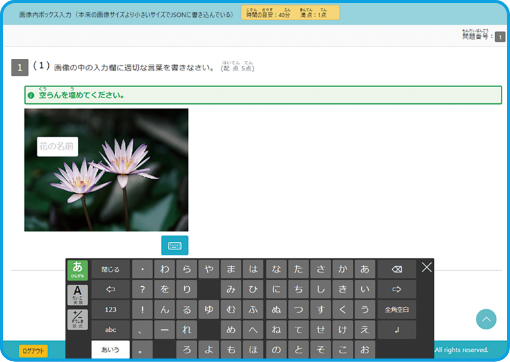This screenshot has width=510, height=362.
Task: Tap the ゆ key
Action: tap(209, 310)
